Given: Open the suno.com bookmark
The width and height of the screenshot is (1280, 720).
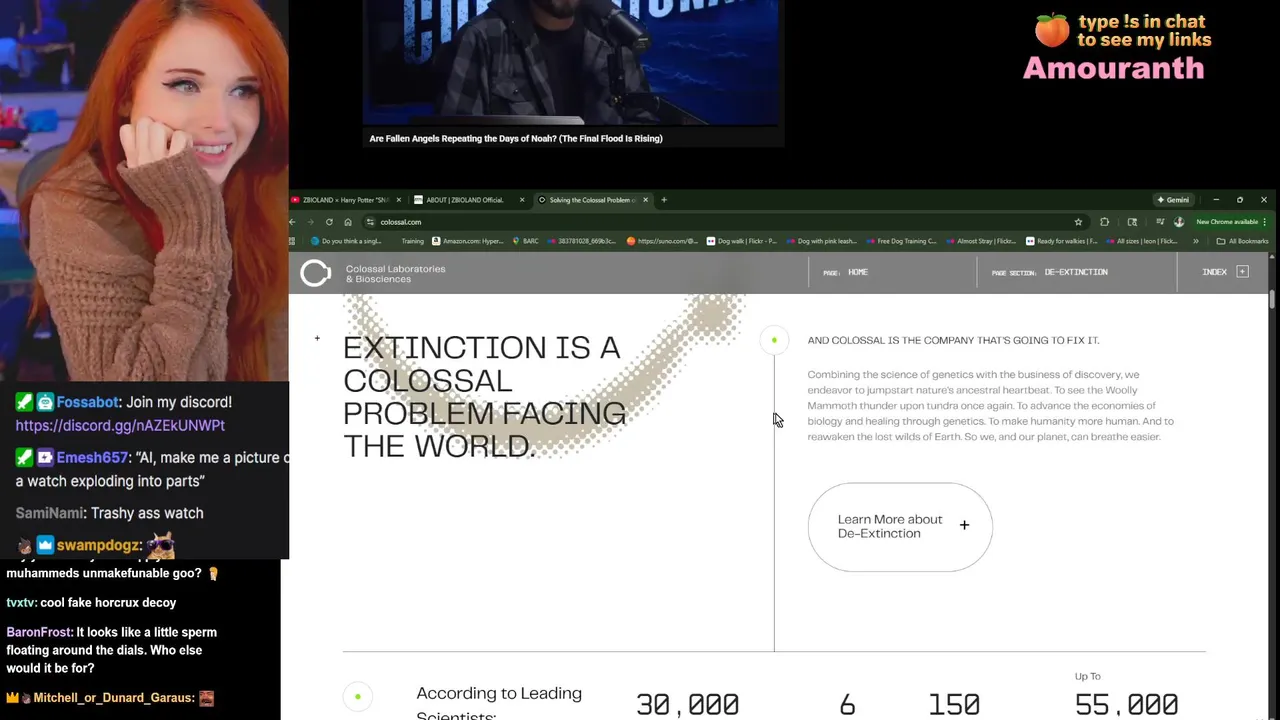Looking at the screenshot, I should (x=662, y=241).
